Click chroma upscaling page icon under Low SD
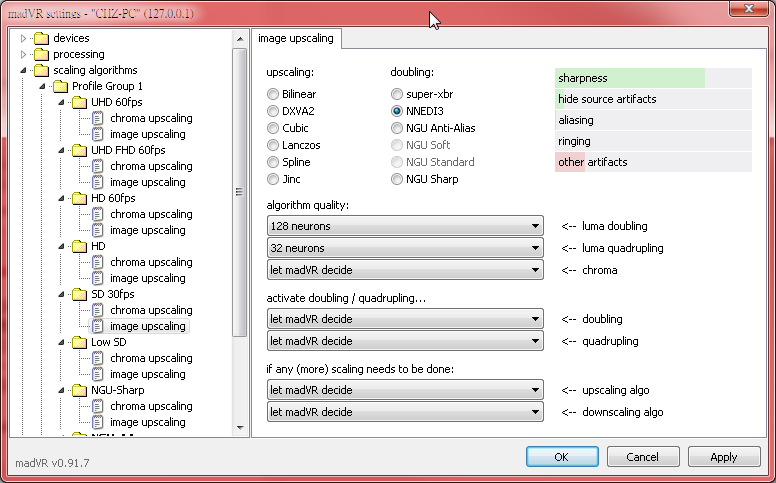The image size is (776, 483). (98, 358)
